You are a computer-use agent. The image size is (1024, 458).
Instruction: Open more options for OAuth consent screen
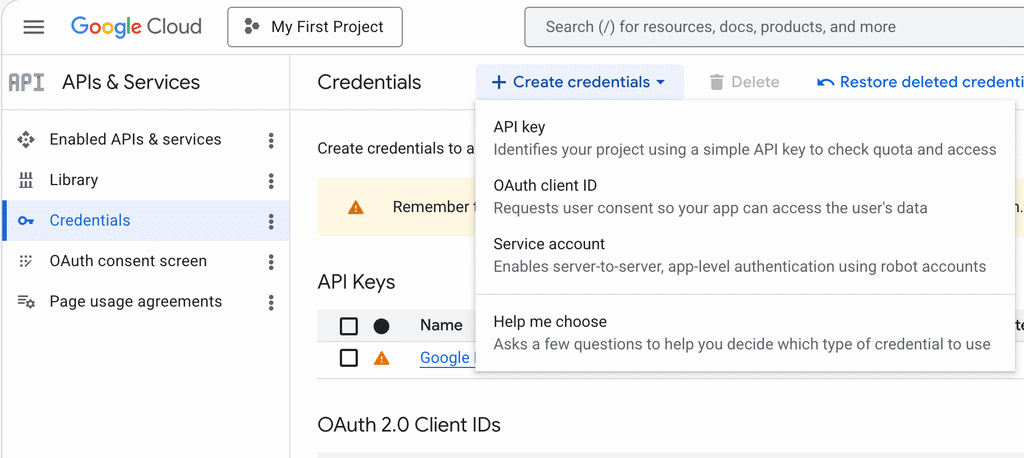pyautogui.click(x=271, y=261)
